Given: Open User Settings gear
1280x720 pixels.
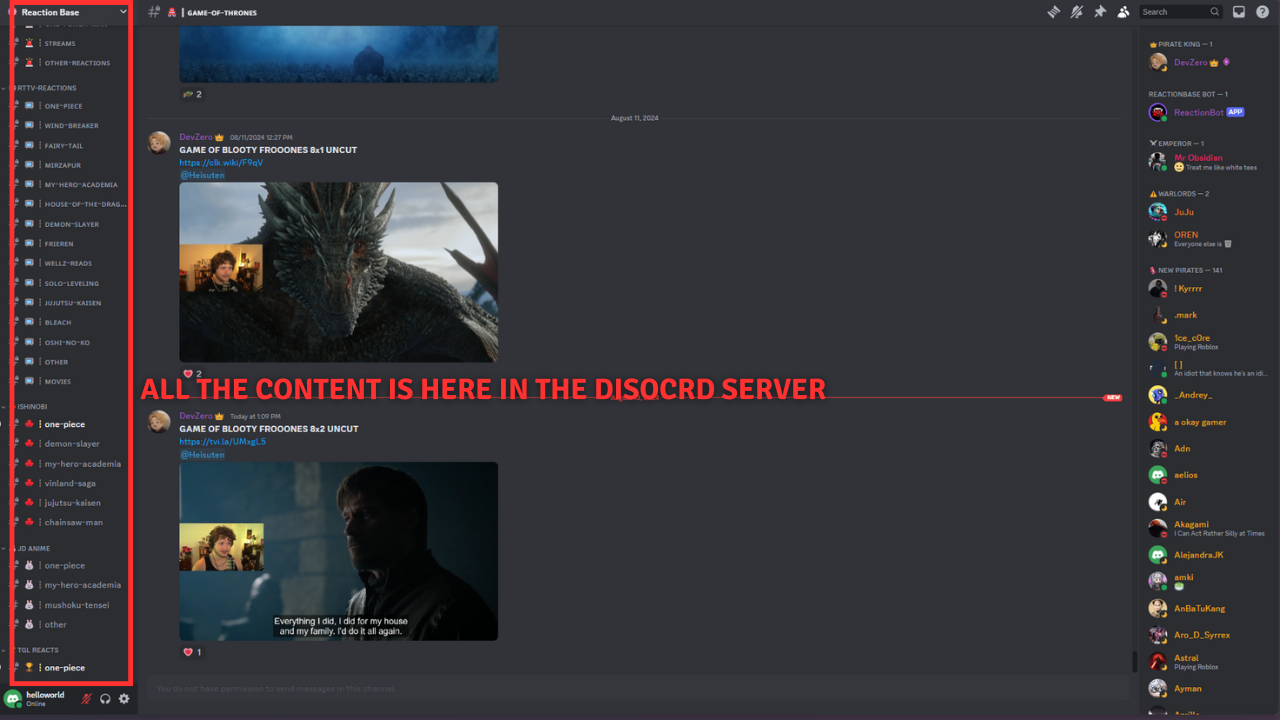Looking at the screenshot, I should pos(124,699).
